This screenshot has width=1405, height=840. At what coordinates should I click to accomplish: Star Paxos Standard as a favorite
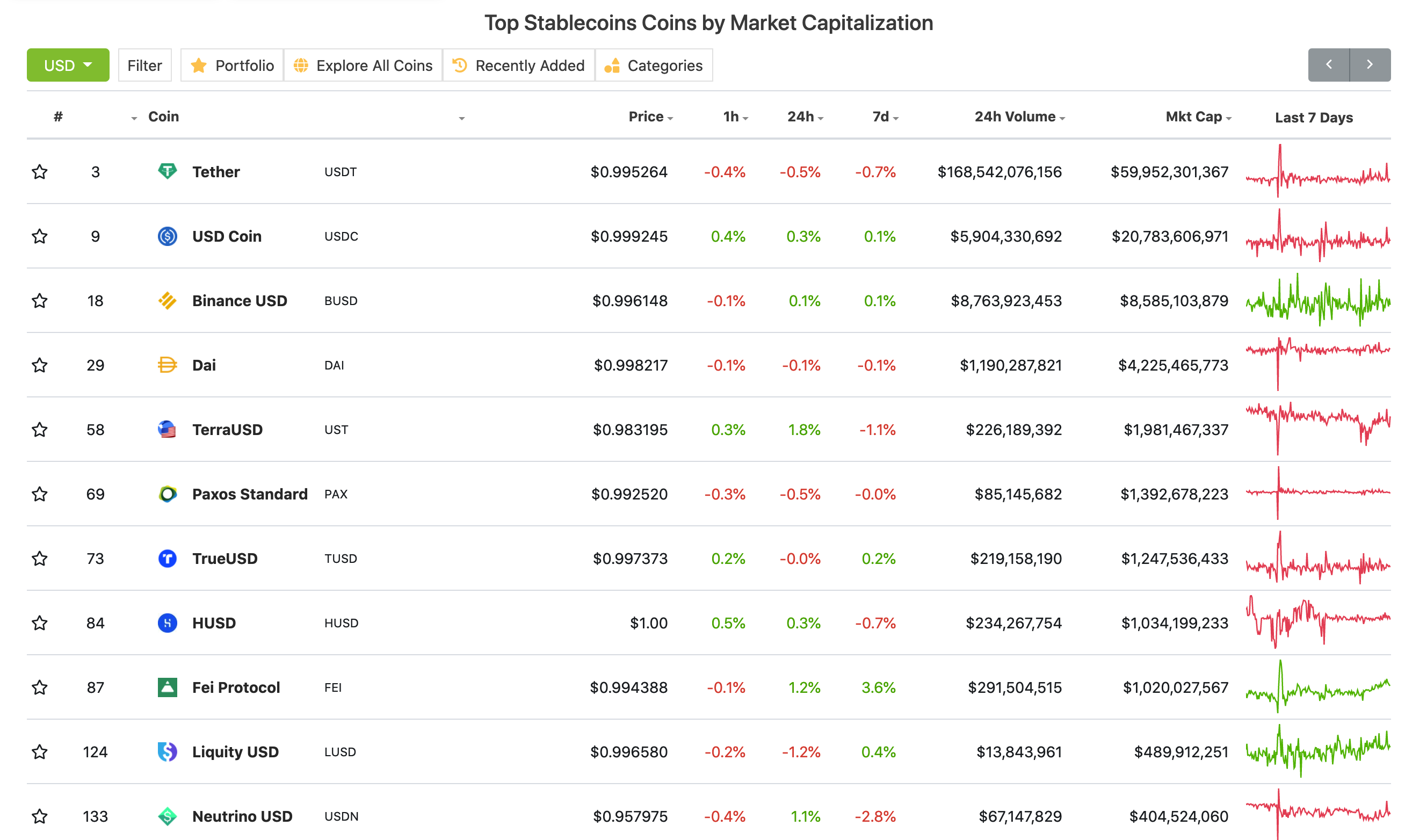(40, 494)
